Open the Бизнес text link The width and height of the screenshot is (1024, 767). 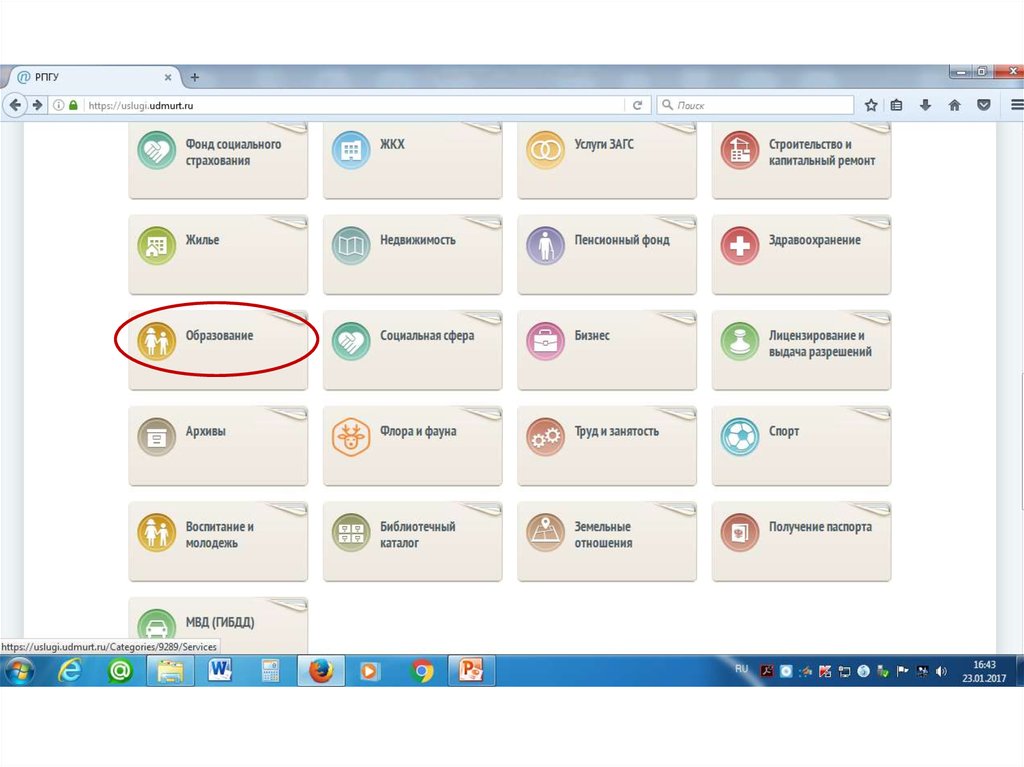592,335
